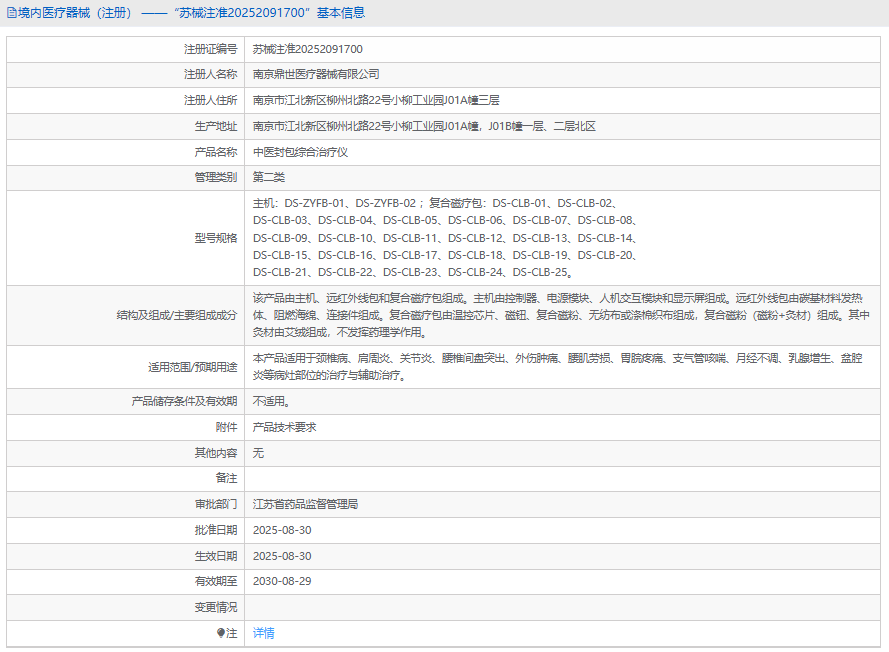Click the bulb icon beside 注 label
This screenshot has height=652, width=889.
tap(221, 633)
